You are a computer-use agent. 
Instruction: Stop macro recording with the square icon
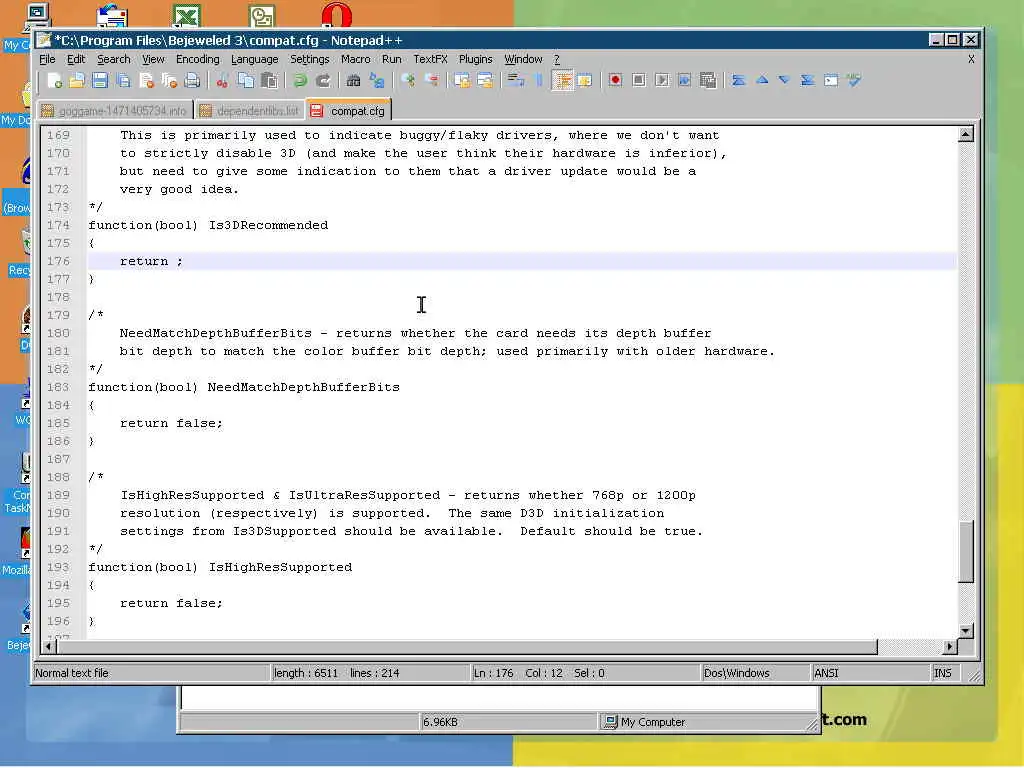point(639,80)
